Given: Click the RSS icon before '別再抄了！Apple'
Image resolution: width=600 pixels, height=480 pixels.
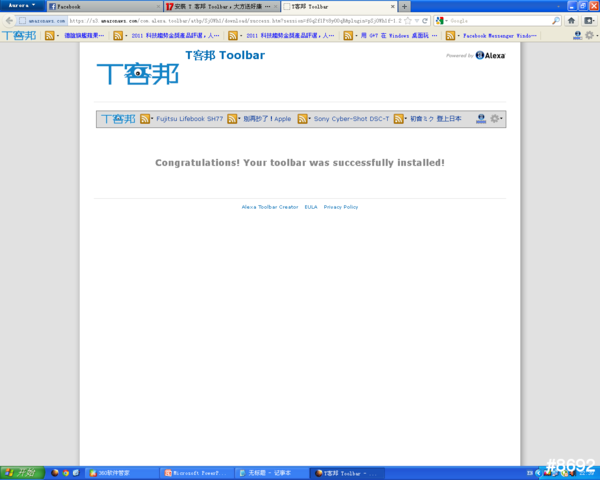Looking at the screenshot, I should click(232, 119).
